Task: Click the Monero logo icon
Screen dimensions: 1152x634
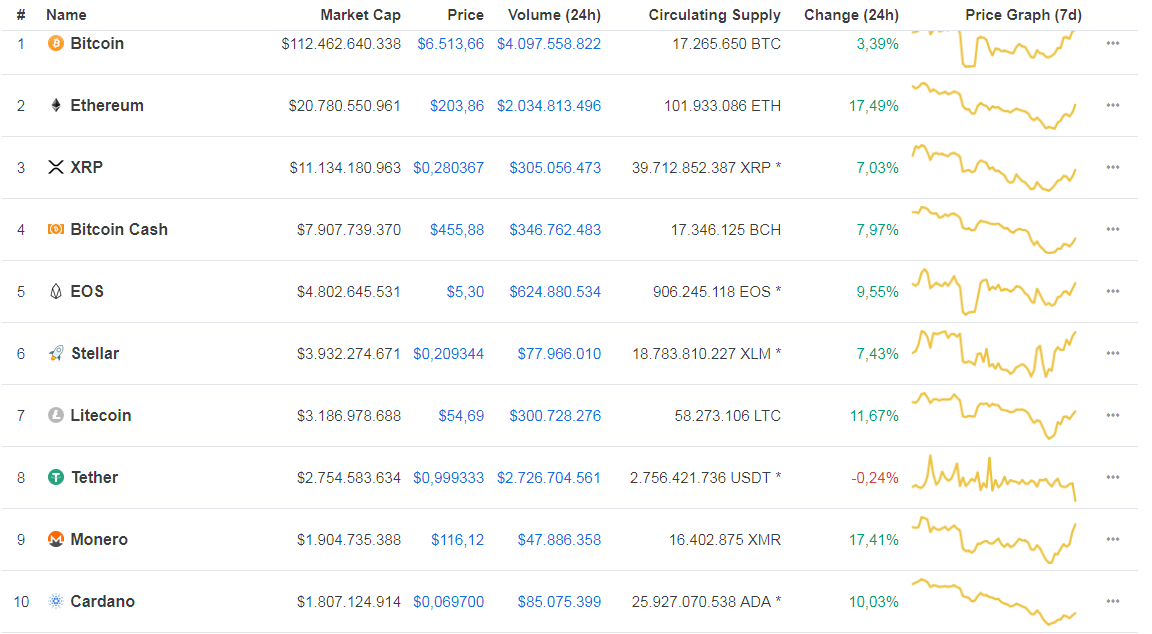Action: (56, 540)
